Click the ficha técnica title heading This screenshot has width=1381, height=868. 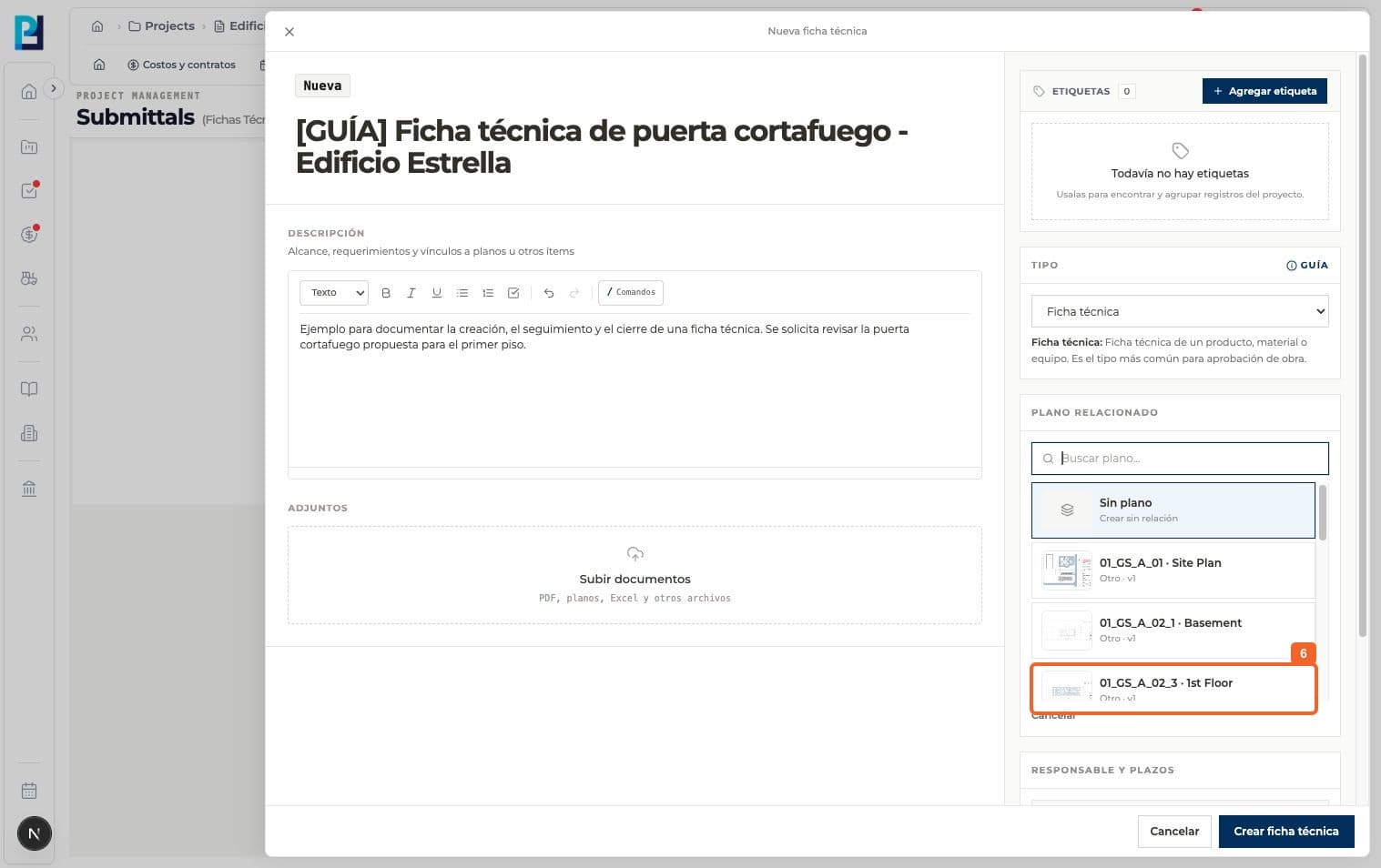602,146
